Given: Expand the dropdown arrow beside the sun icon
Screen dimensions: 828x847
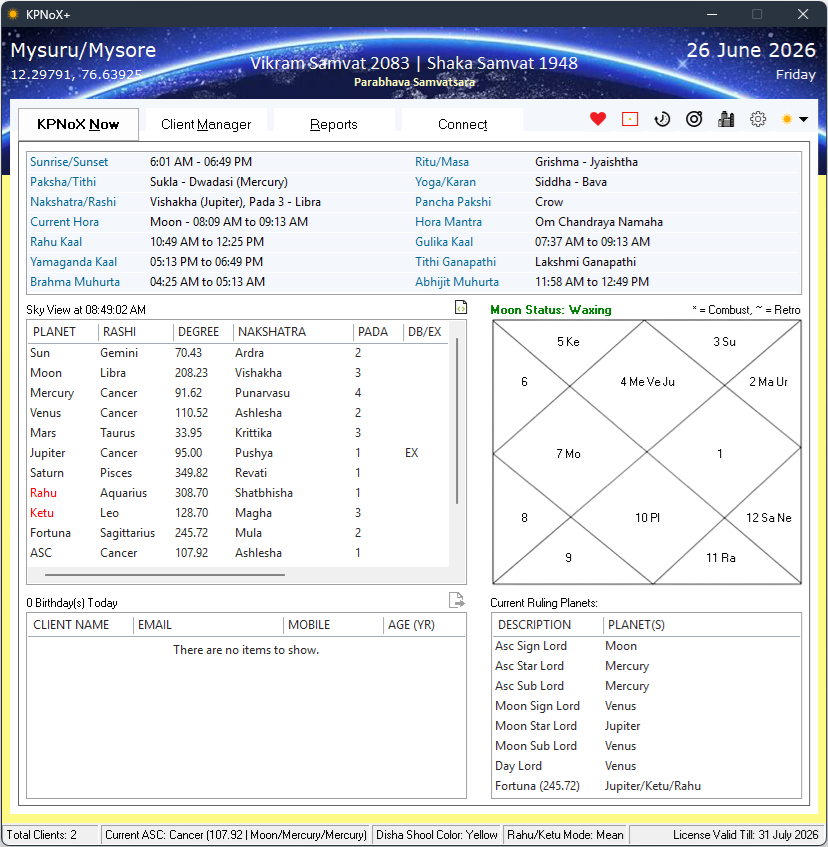Looking at the screenshot, I should point(804,119).
